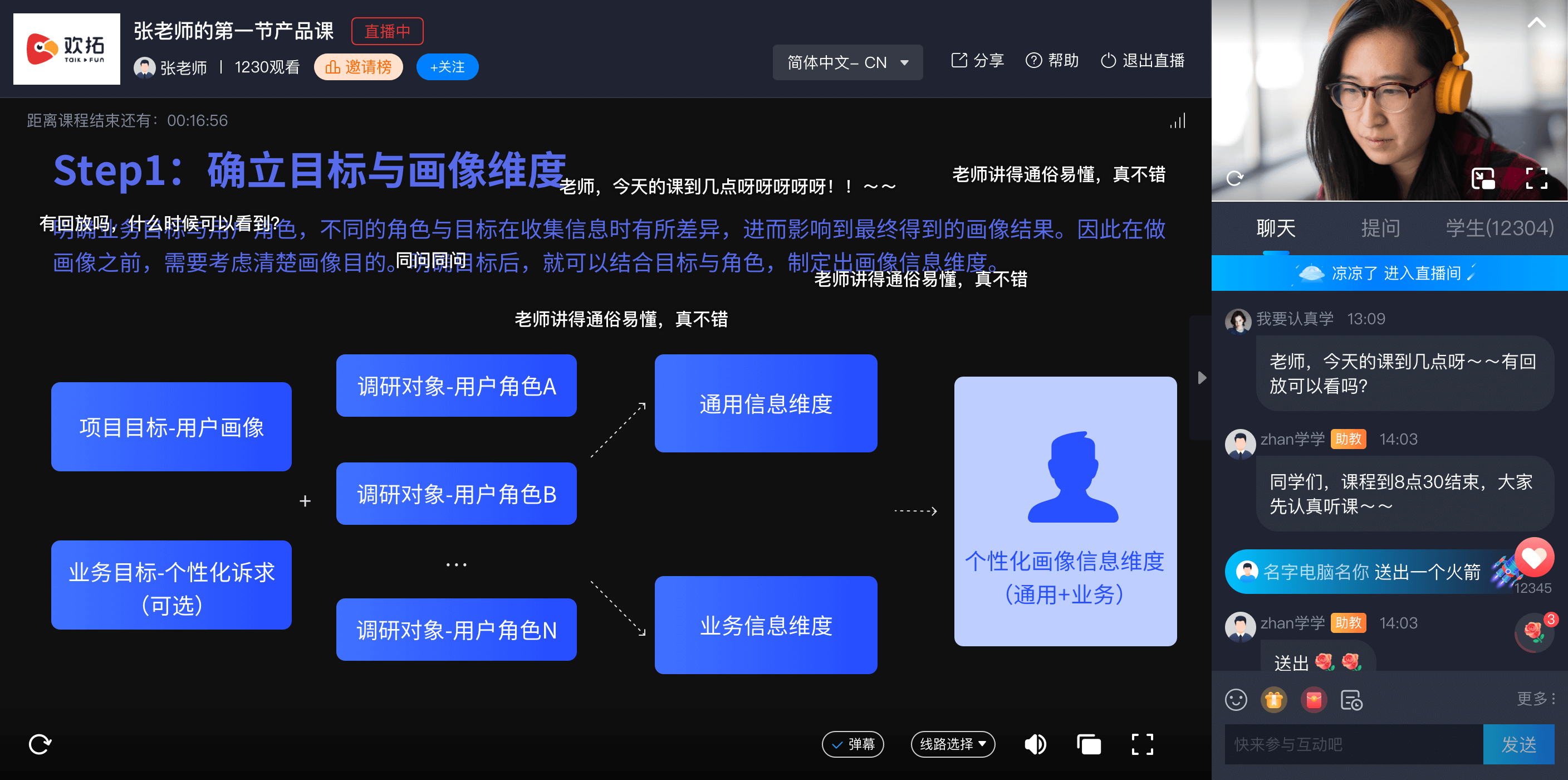Open zhan学学's avatar on the 8点30 message

1239,443
